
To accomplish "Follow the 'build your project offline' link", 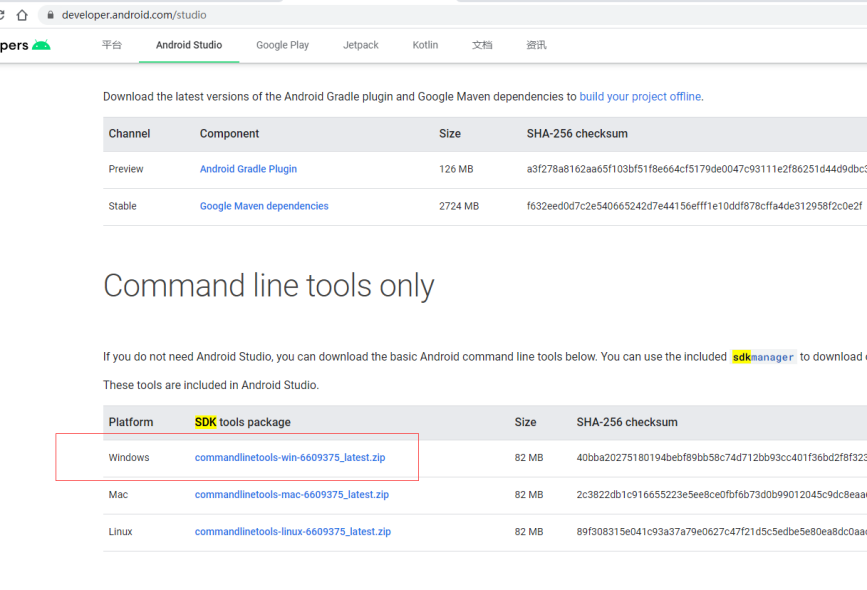I will 640,97.
